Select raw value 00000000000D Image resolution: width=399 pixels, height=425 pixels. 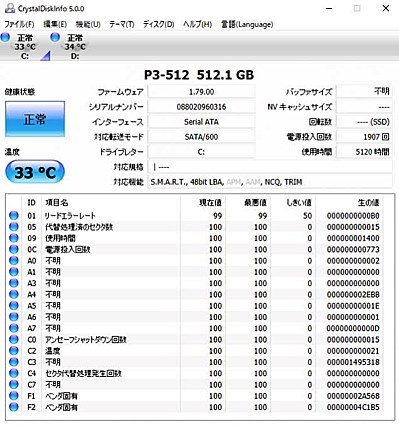[x=353, y=328]
